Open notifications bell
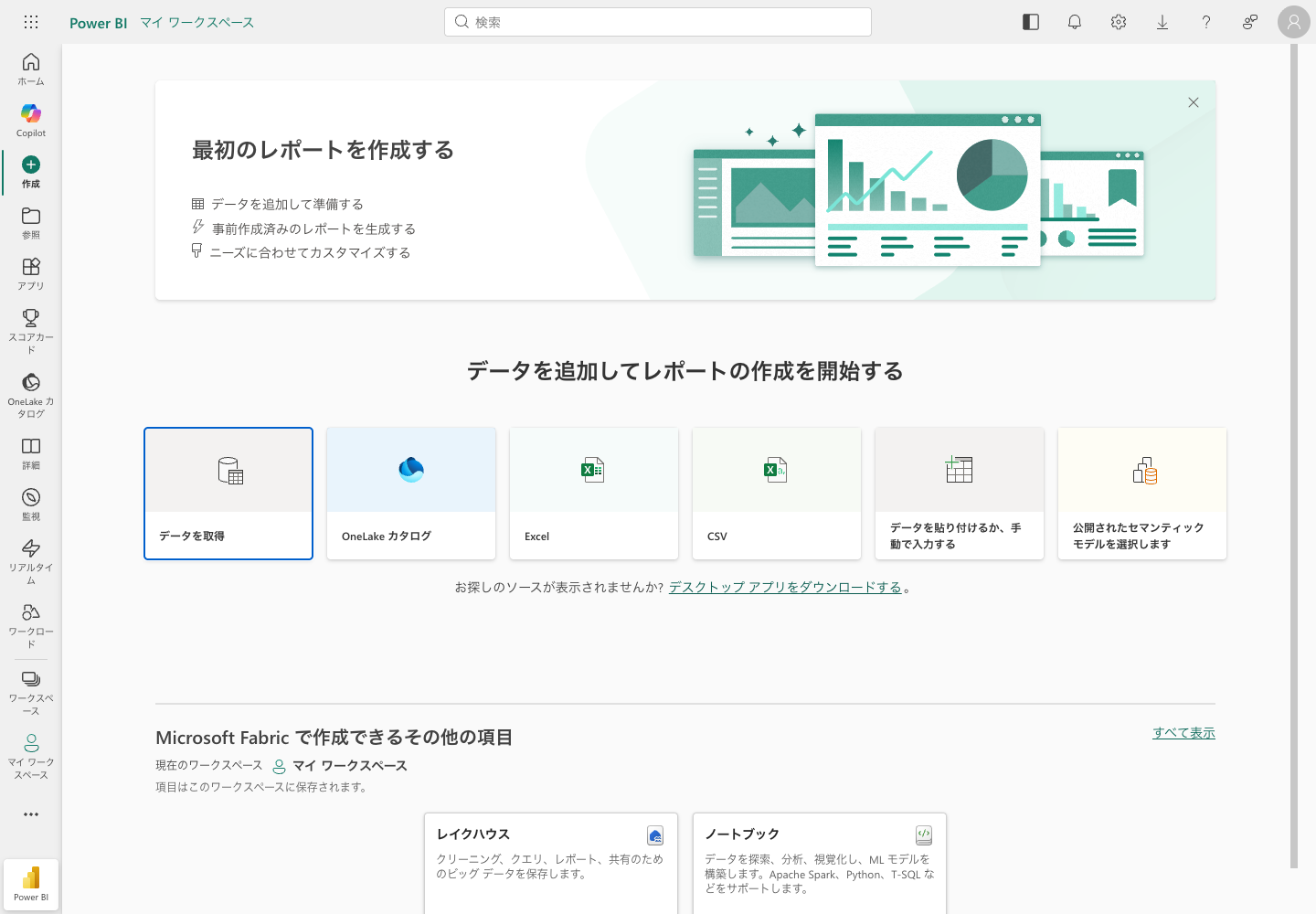1316x914 pixels. 1075,22
